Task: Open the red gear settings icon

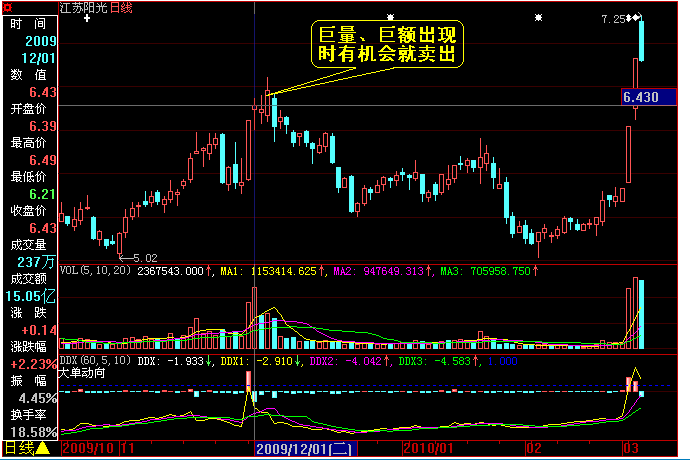Action: coord(7,7)
